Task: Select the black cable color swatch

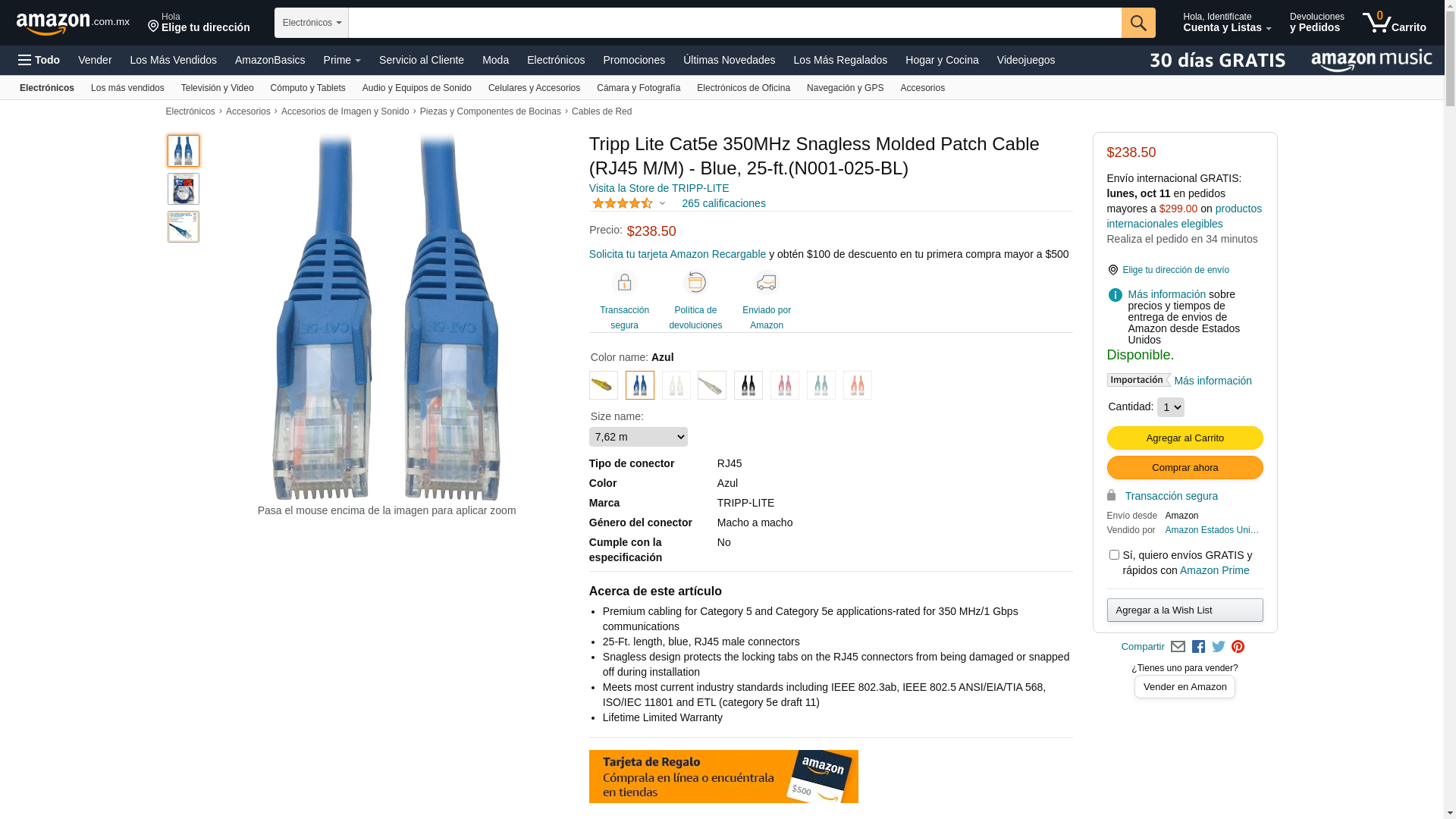Action: (748, 385)
